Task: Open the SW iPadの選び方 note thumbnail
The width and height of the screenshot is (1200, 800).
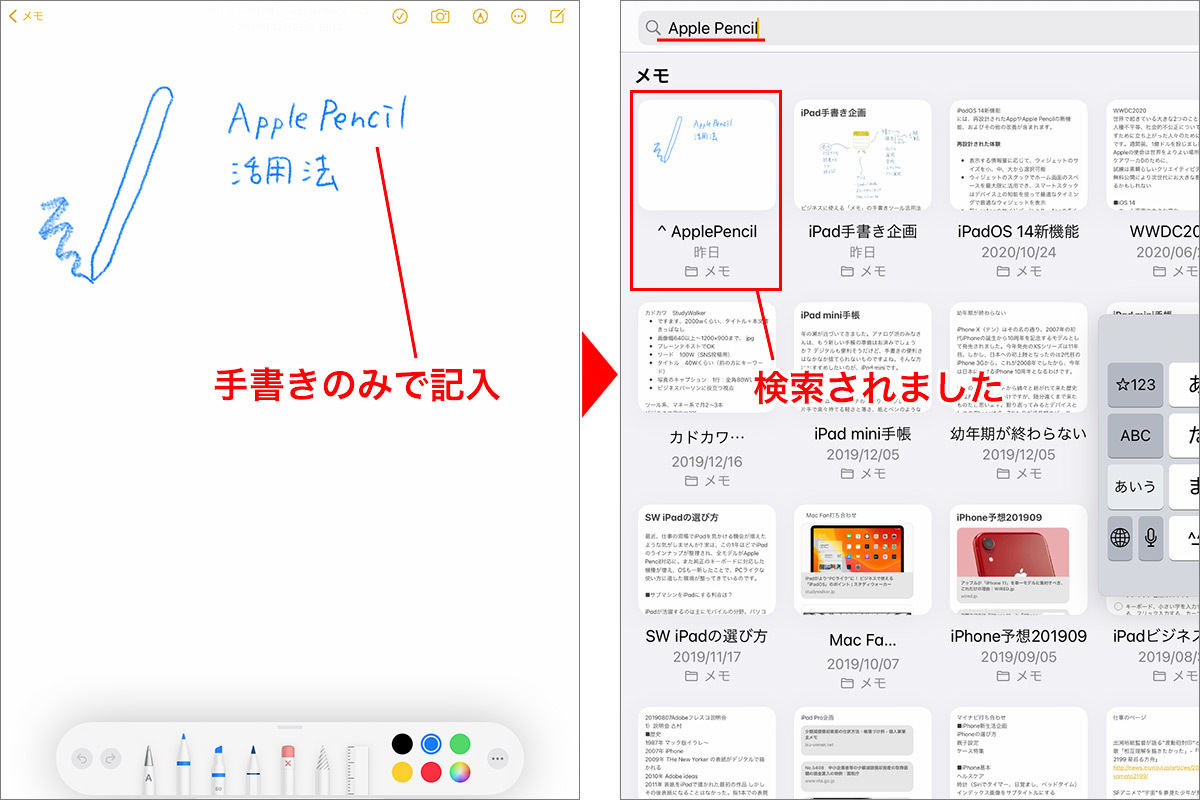Action: click(x=707, y=560)
